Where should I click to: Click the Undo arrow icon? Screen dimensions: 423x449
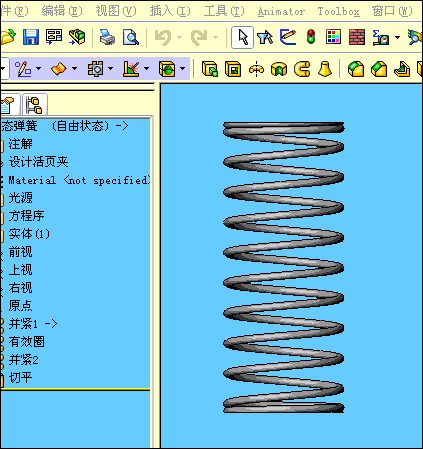(163, 37)
